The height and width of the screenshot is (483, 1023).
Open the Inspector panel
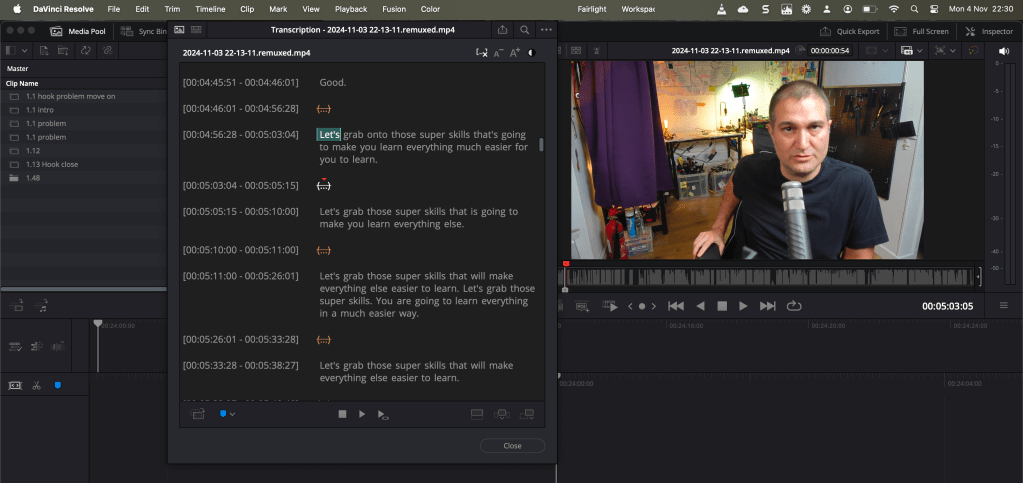989,31
